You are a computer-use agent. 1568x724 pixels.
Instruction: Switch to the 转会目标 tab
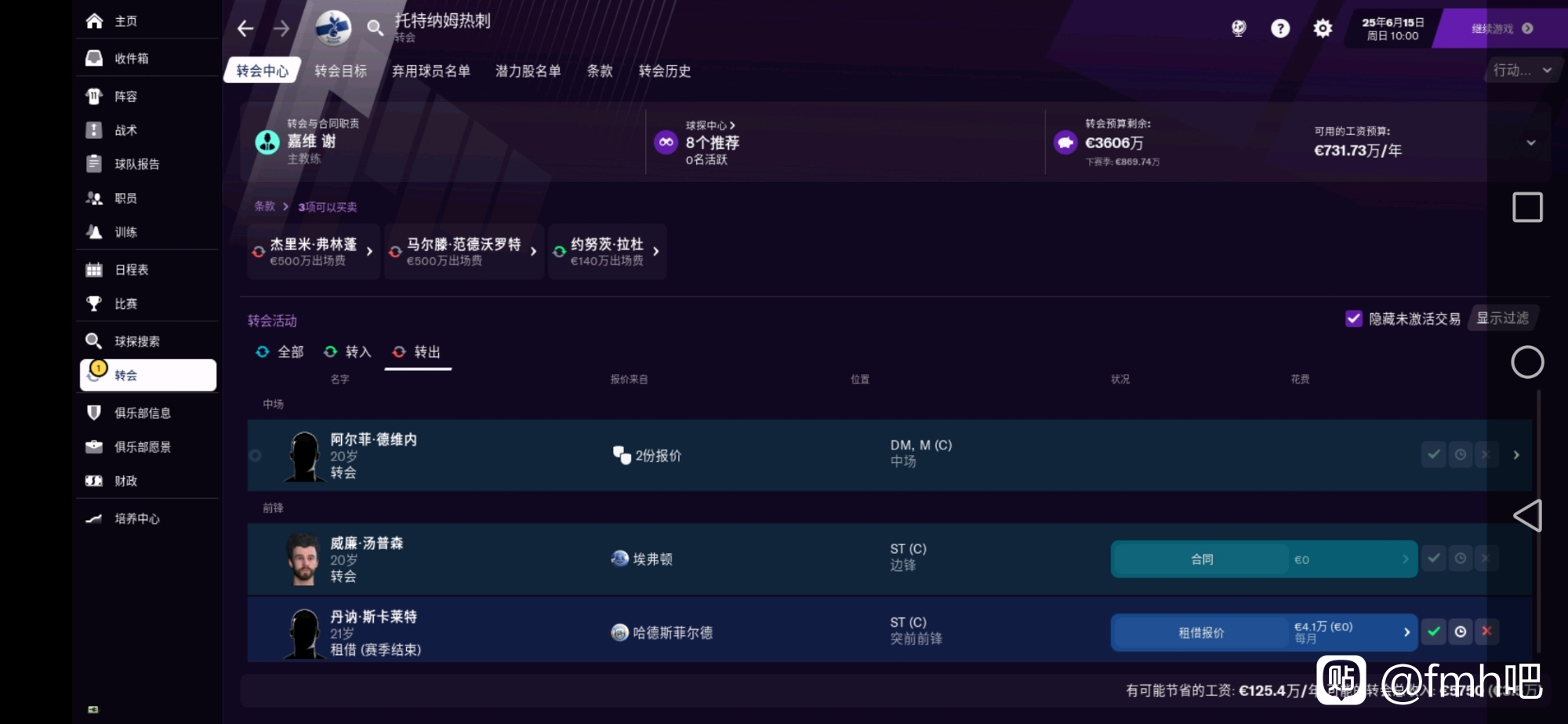pyautogui.click(x=341, y=71)
